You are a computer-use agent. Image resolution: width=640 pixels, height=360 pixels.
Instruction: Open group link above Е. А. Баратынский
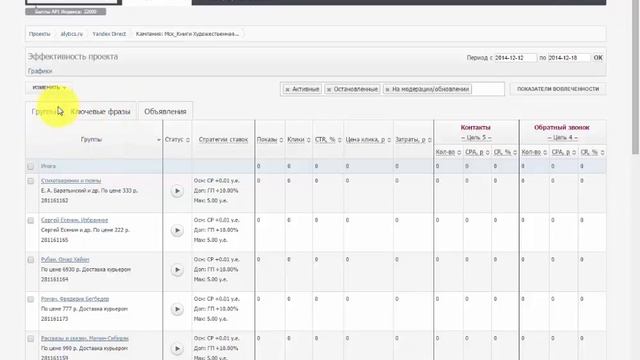(x=71, y=180)
